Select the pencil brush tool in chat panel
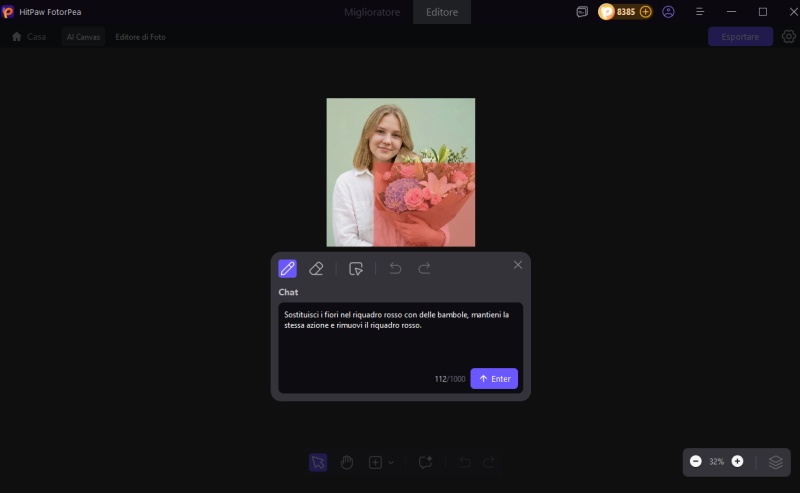Screen dimensions: 800x493 coord(287,268)
